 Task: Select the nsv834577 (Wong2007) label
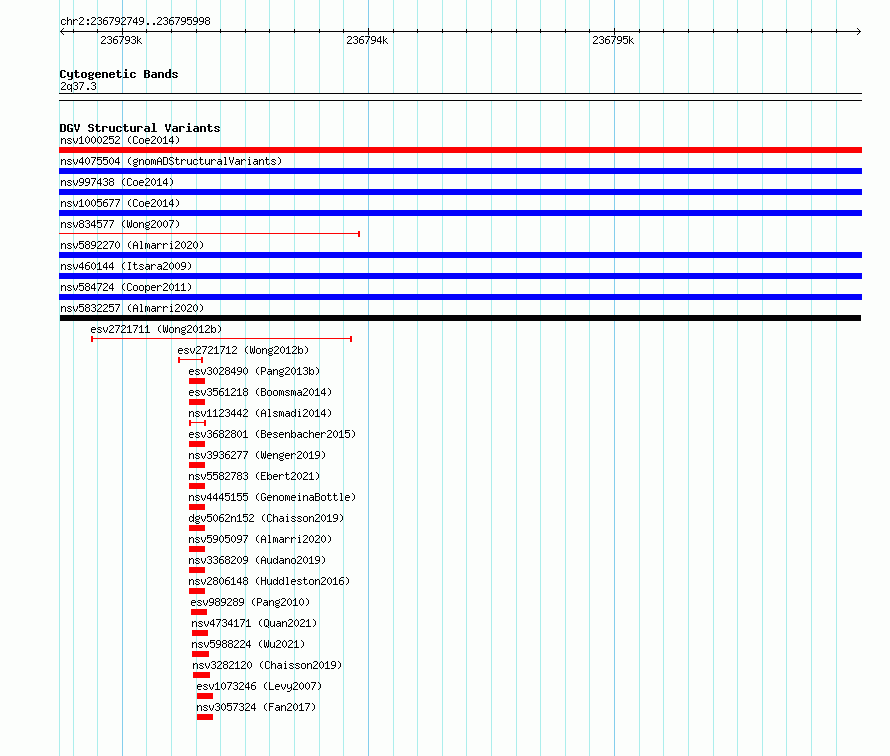[x=120, y=224]
